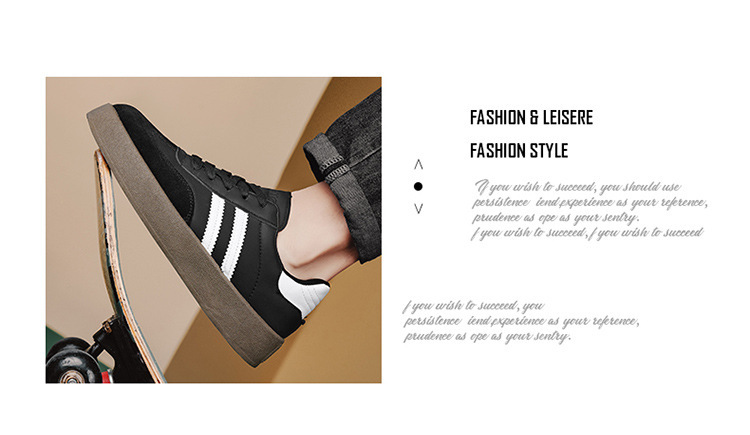The height and width of the screenshot is (435, 750).
Task: Click the FASHION & LEISERE heading
Action: click(x=531, y=118)
